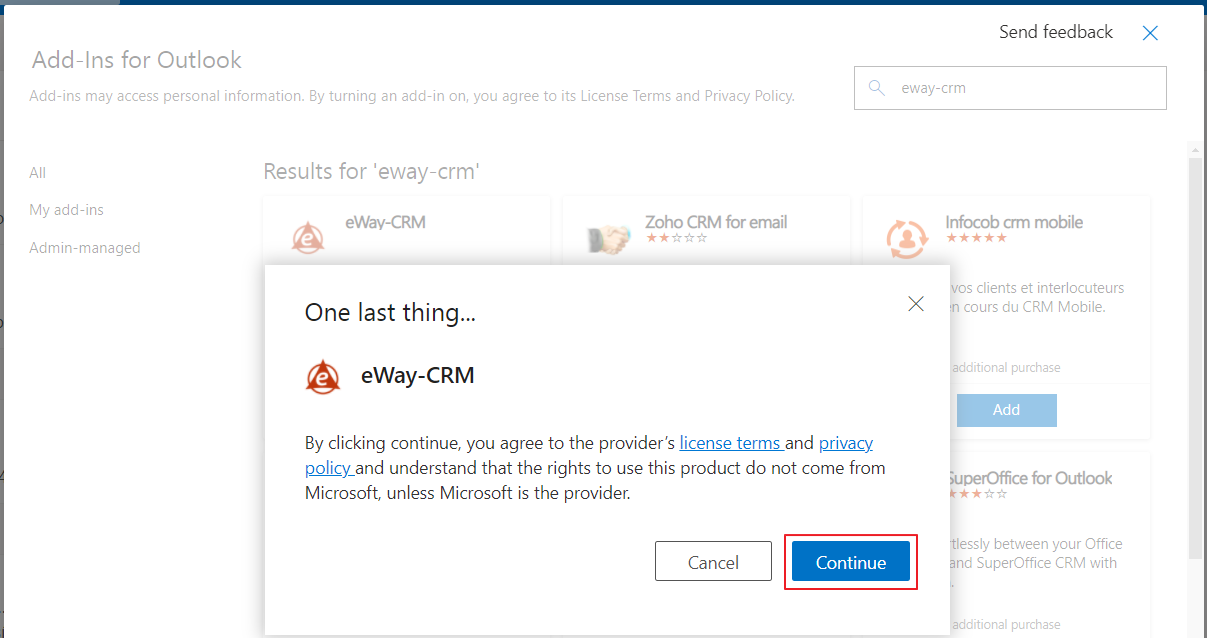Cancel the add-in installation
The image size is (1207, 638).
713,562
